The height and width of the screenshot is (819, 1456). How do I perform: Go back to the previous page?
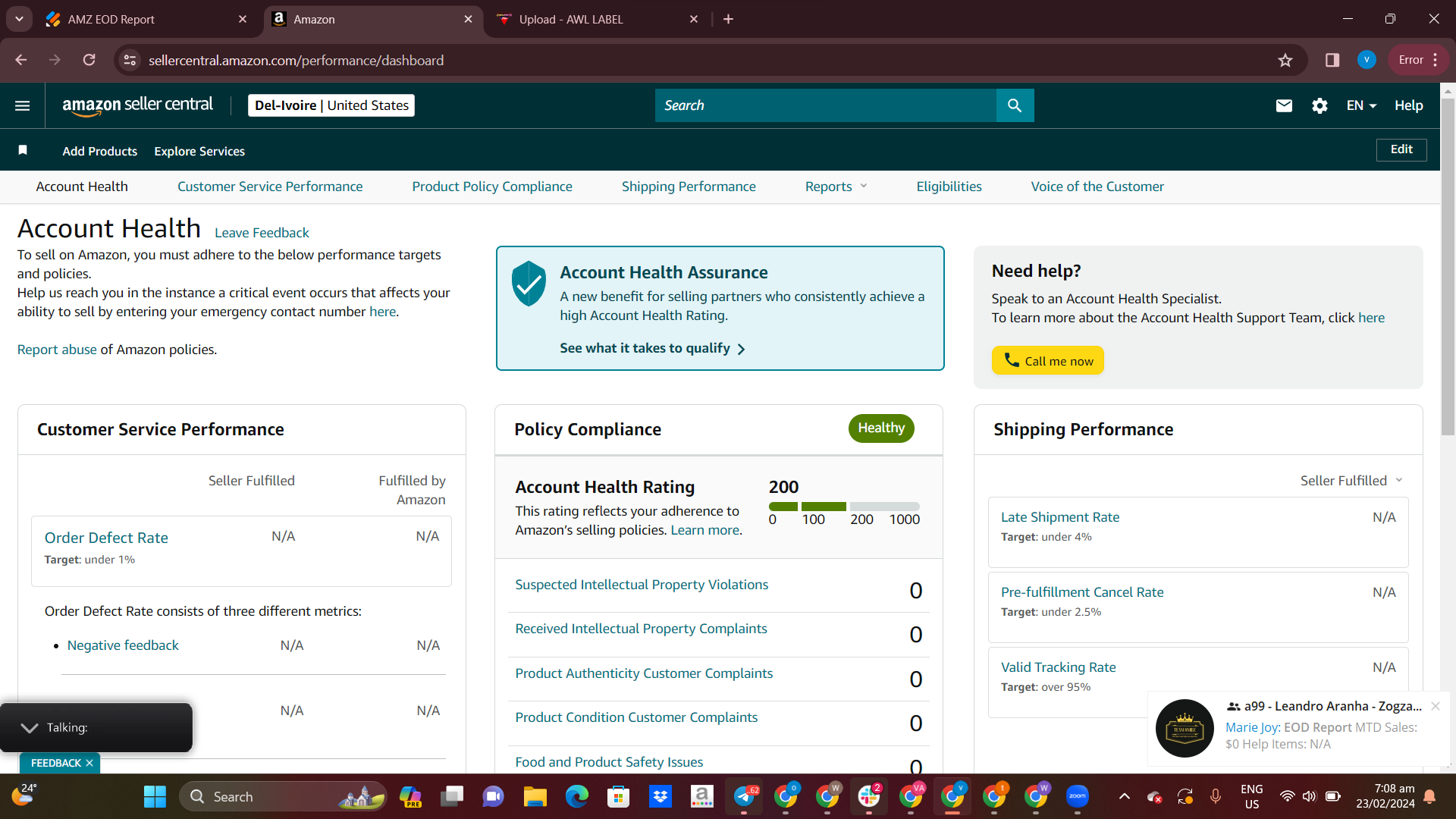pos(21,60)
